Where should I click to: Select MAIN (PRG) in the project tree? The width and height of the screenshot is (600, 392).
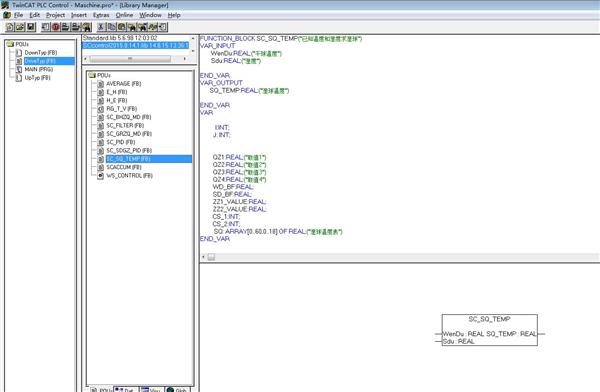click(x=39, y=69)
